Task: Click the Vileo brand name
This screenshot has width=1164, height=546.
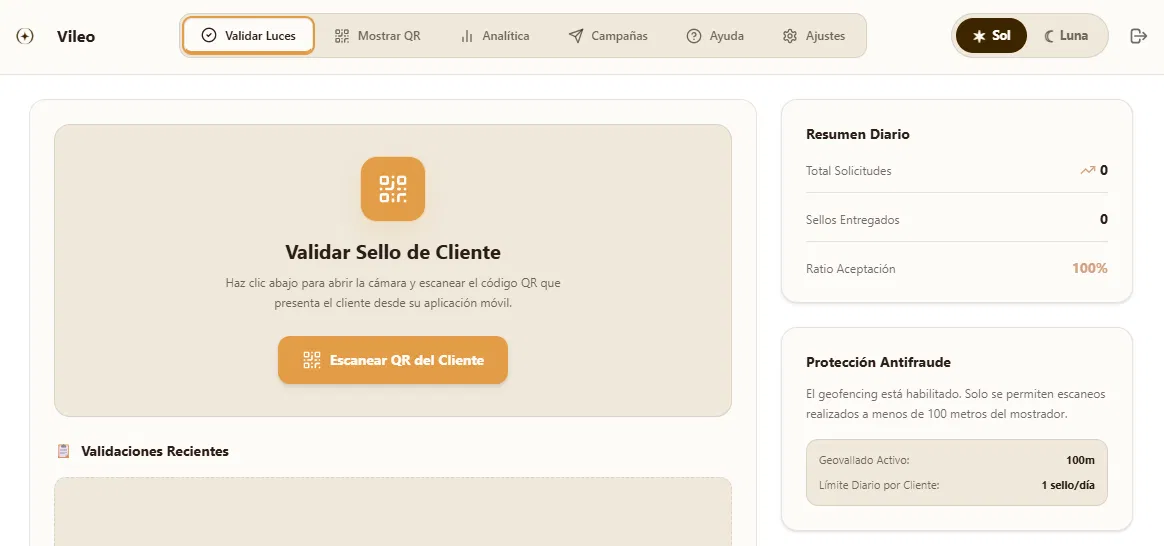Action: point(76,36)
